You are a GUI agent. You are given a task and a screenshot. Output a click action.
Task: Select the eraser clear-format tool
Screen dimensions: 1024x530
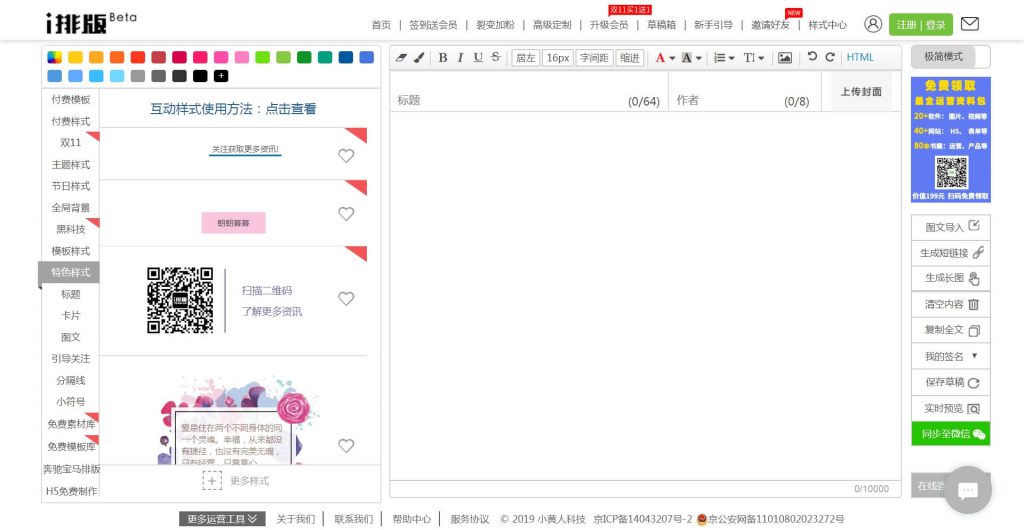pyautogui.click(x=402, y=58)
